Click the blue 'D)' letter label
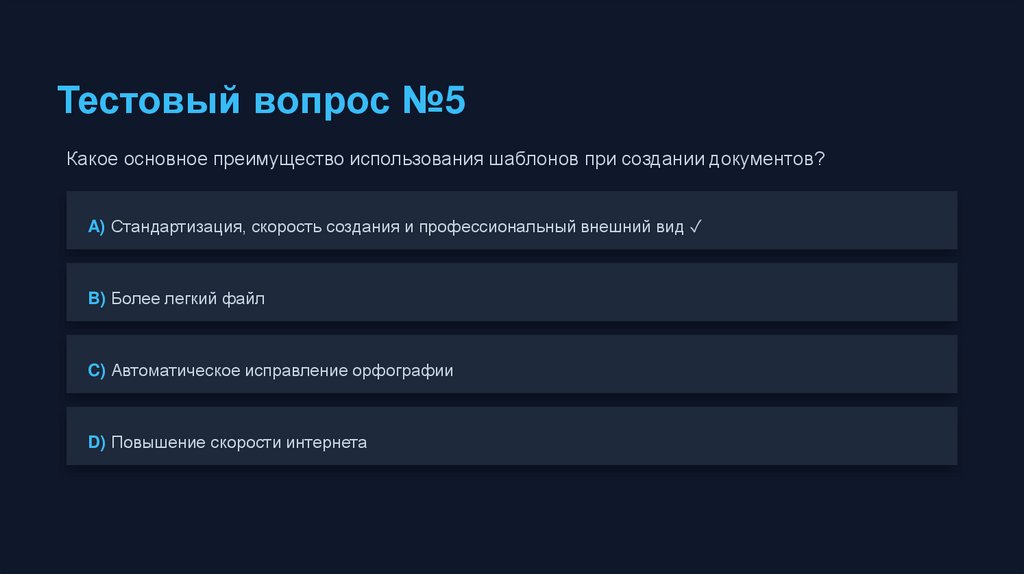The image size is (1024, 574). pyautogui.click(x=96, y=443)
